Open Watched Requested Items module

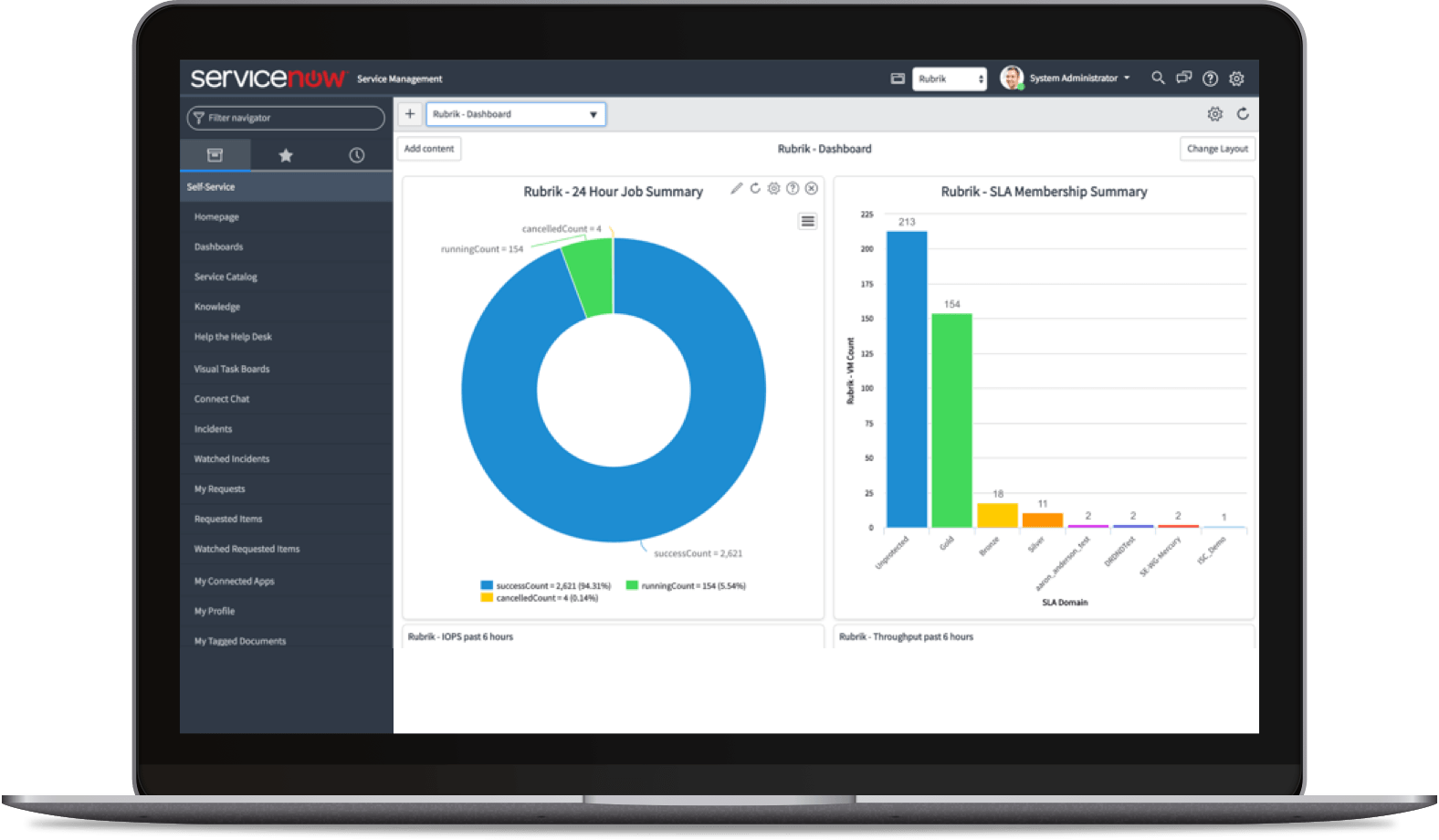(247, 551)
